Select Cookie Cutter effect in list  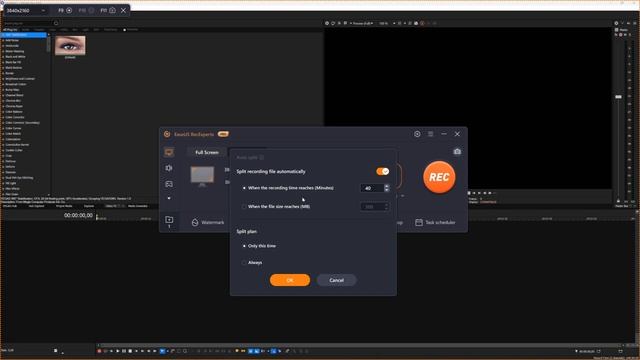(x=14, y=150)
